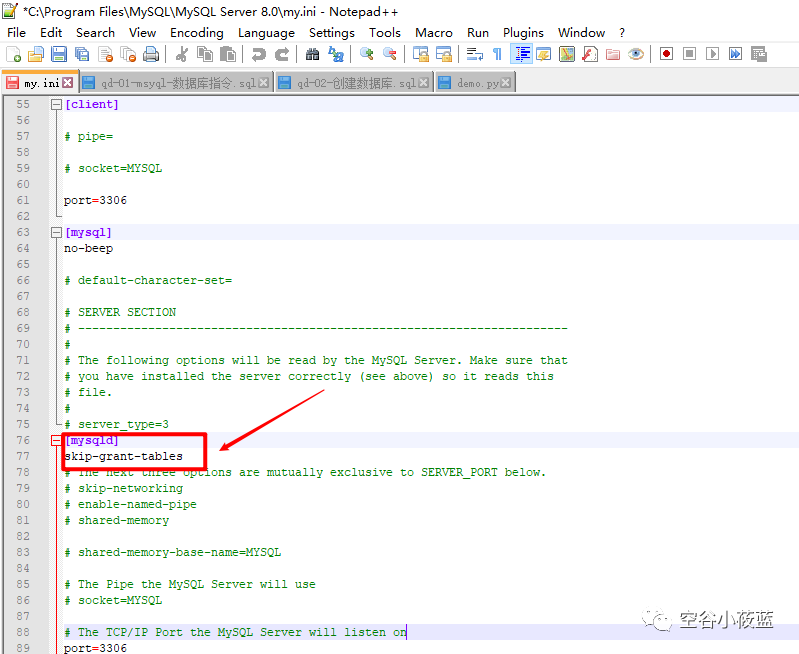Open the Edit menu
This screenshot has height=654, width=799.
click(51, 33)
